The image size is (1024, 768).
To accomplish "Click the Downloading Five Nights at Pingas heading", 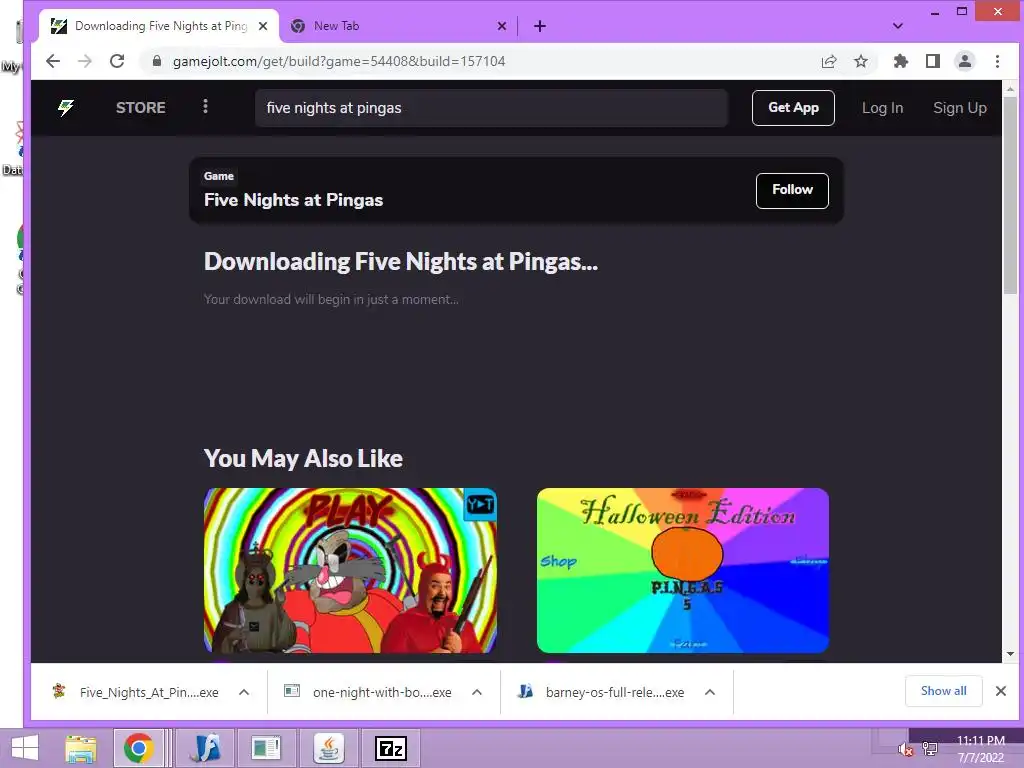I will 401,261.
